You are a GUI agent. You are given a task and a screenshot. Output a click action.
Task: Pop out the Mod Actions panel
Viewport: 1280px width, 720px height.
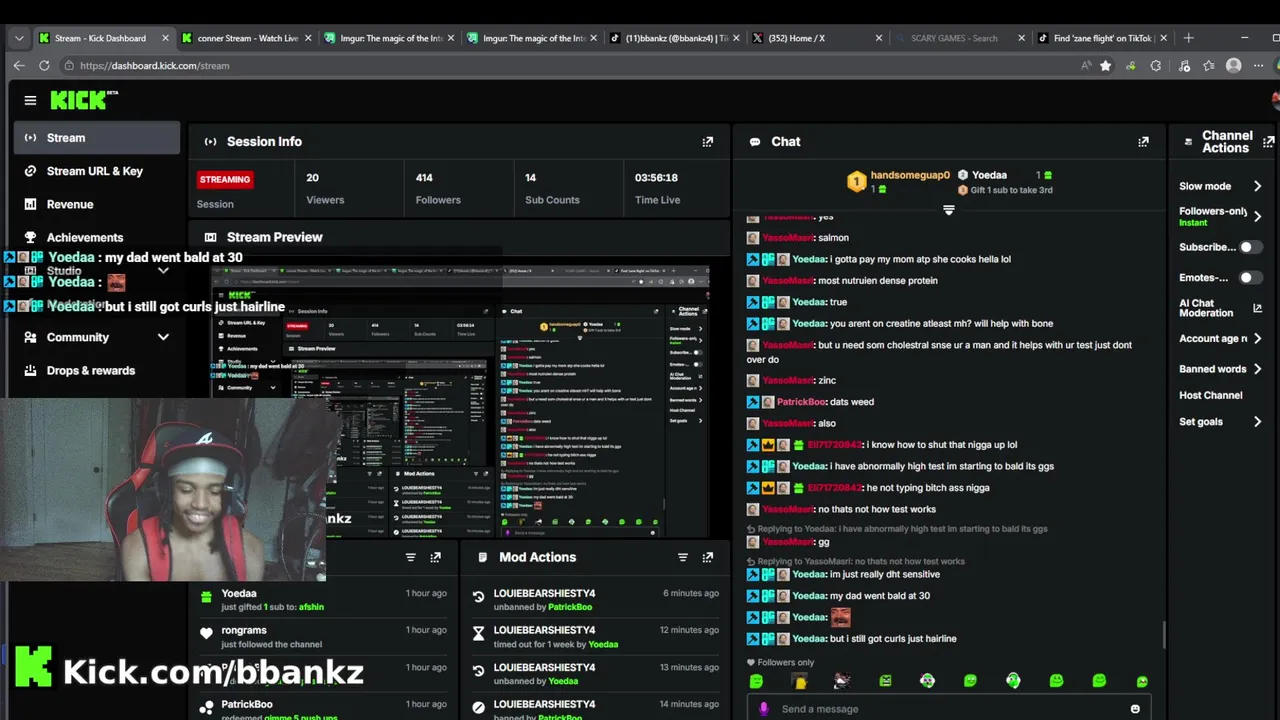pos(708,557)
